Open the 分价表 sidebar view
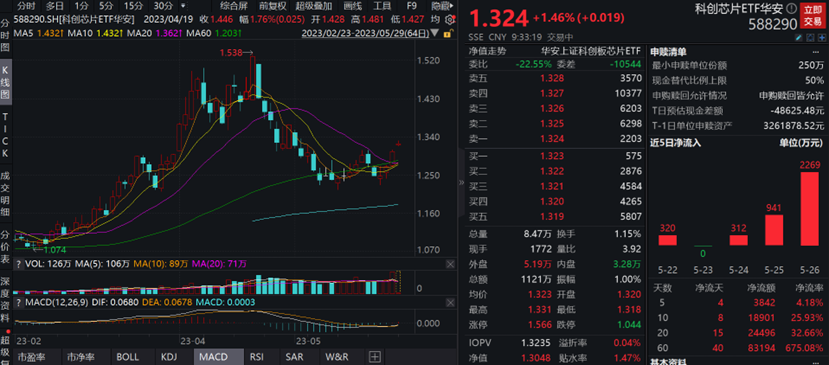 click(x=5, y=247)
